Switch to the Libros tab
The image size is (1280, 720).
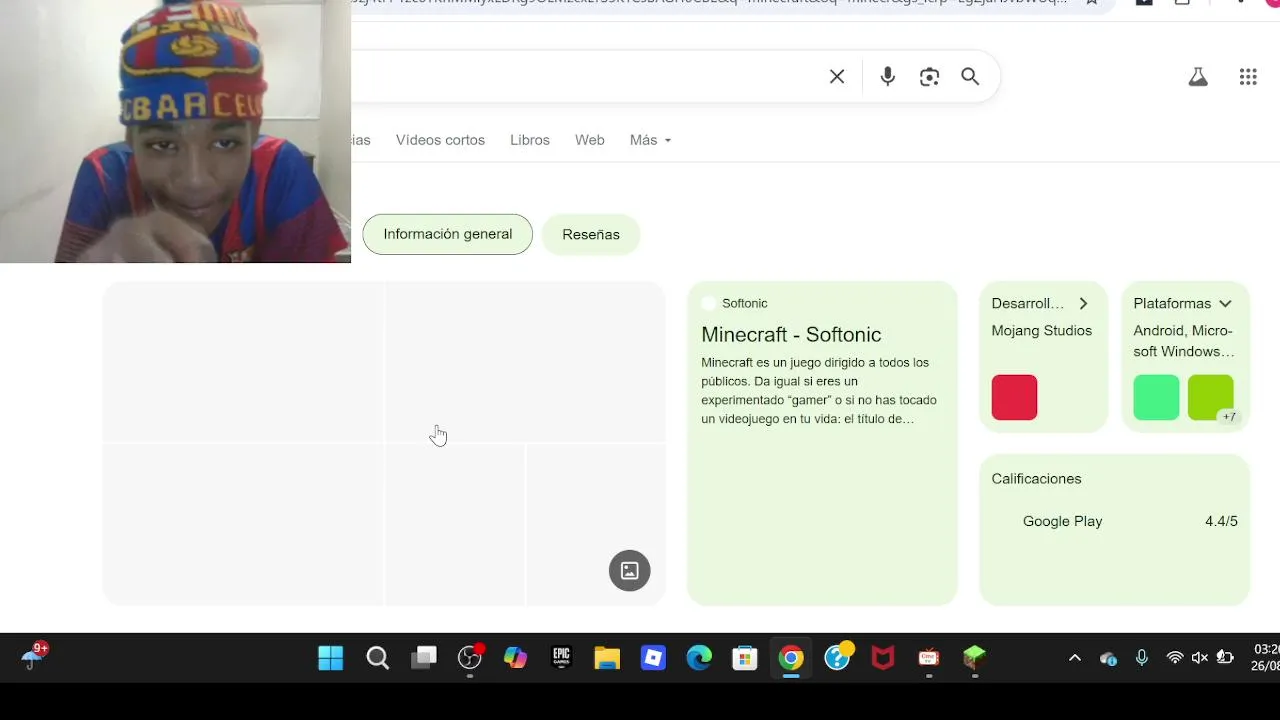(530, 140)
